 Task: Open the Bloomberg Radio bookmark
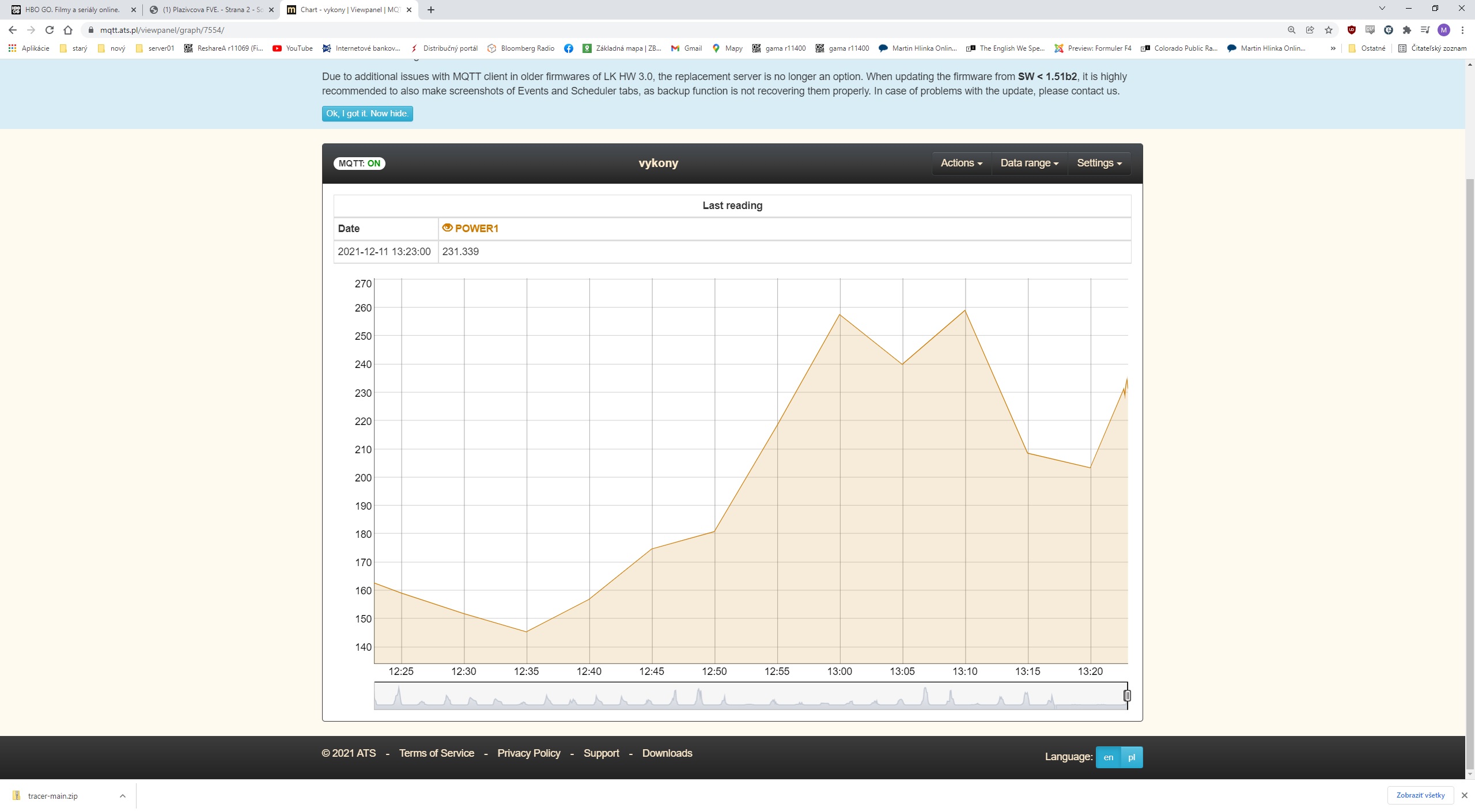[521, 48]
